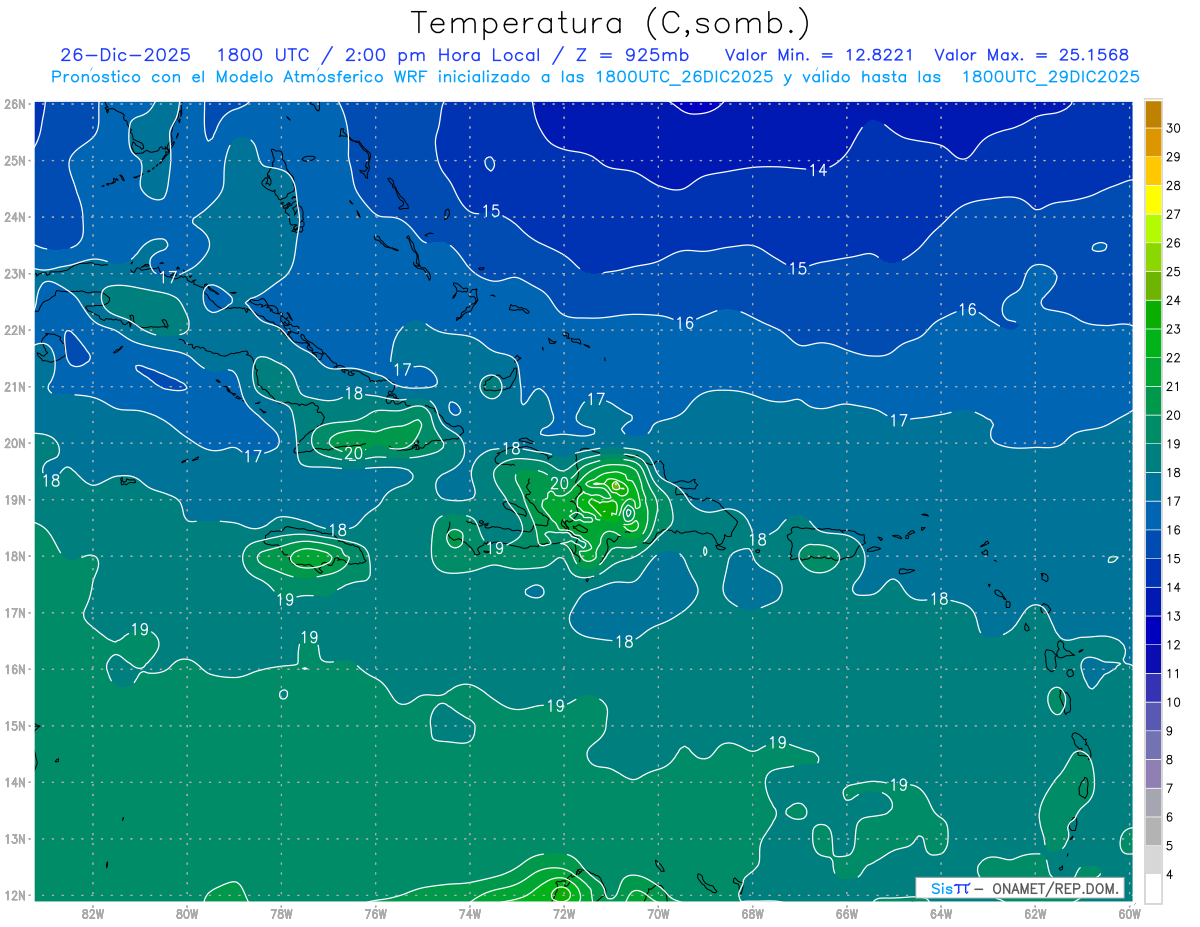This screenshot has width=1200, height=927.
Task: Click the "80W" longitude label
Action: 187,913
